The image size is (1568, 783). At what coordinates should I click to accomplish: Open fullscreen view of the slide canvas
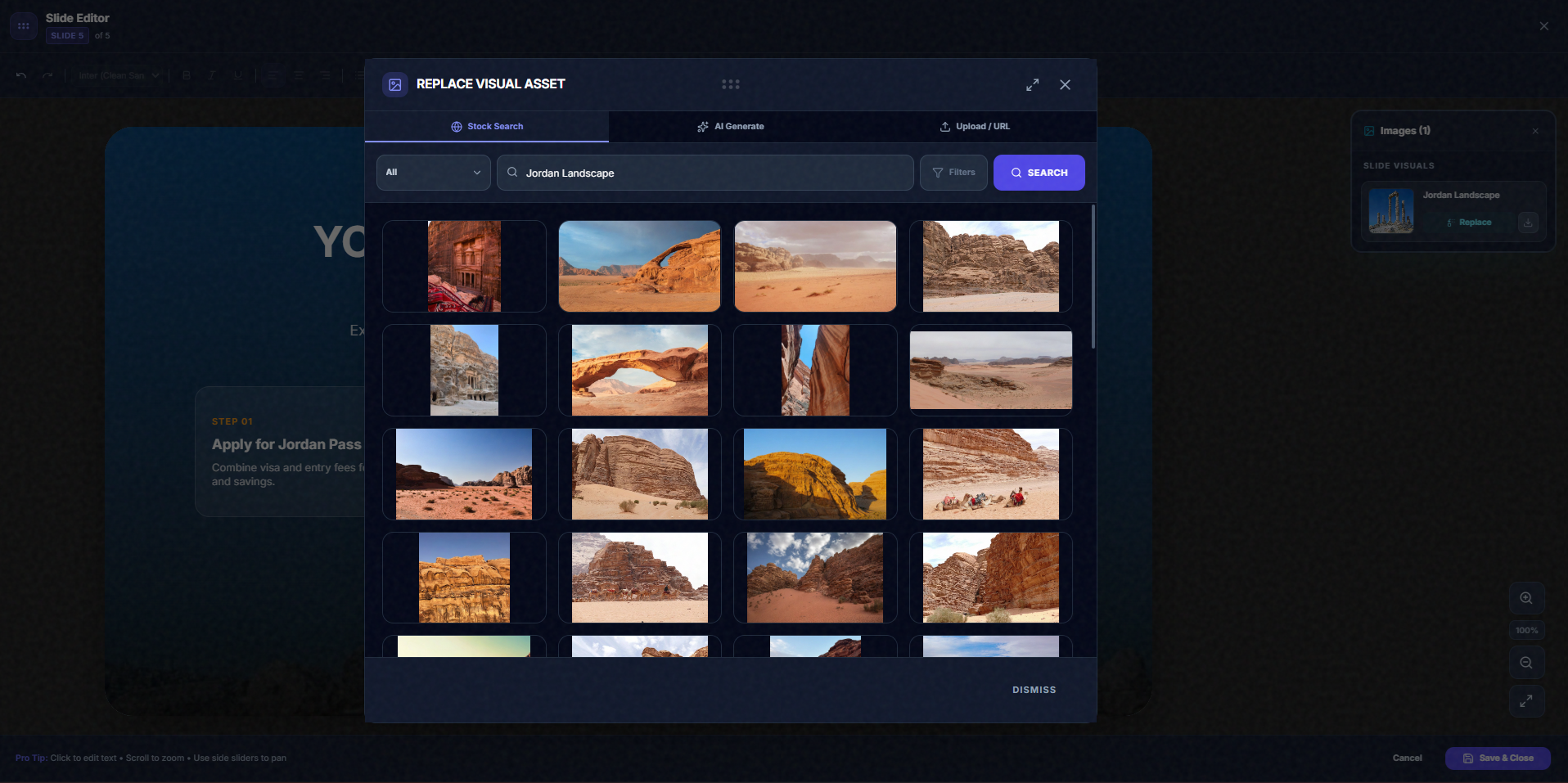(x=1526, y=701)
